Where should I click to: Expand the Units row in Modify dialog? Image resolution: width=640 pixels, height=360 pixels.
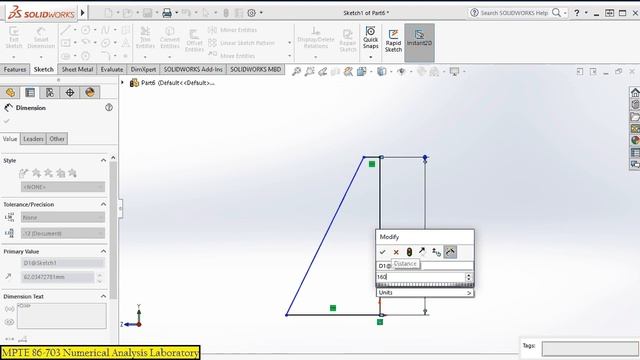click(x=425, y=293)
